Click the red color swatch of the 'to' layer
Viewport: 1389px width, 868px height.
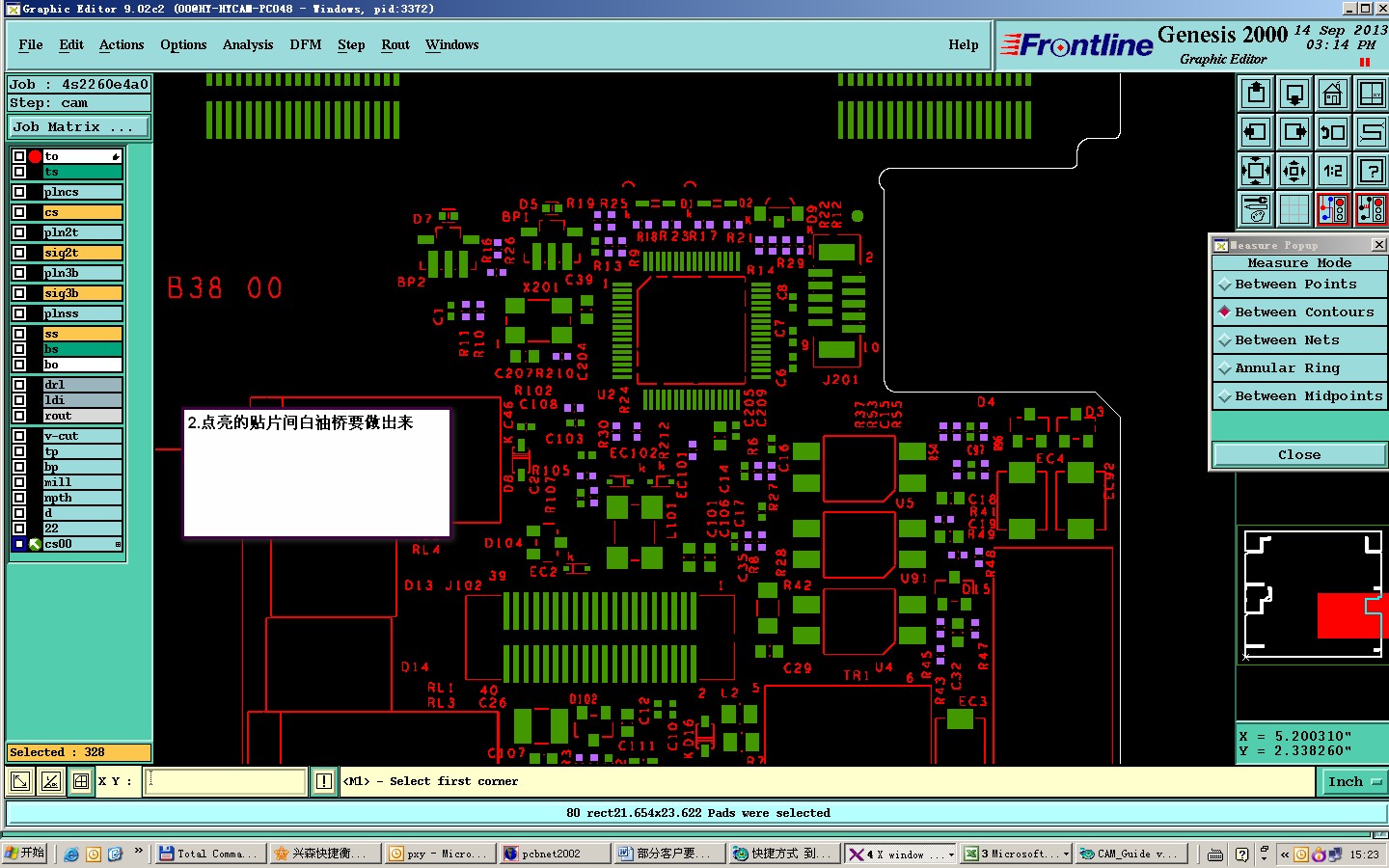pos(36,156)
